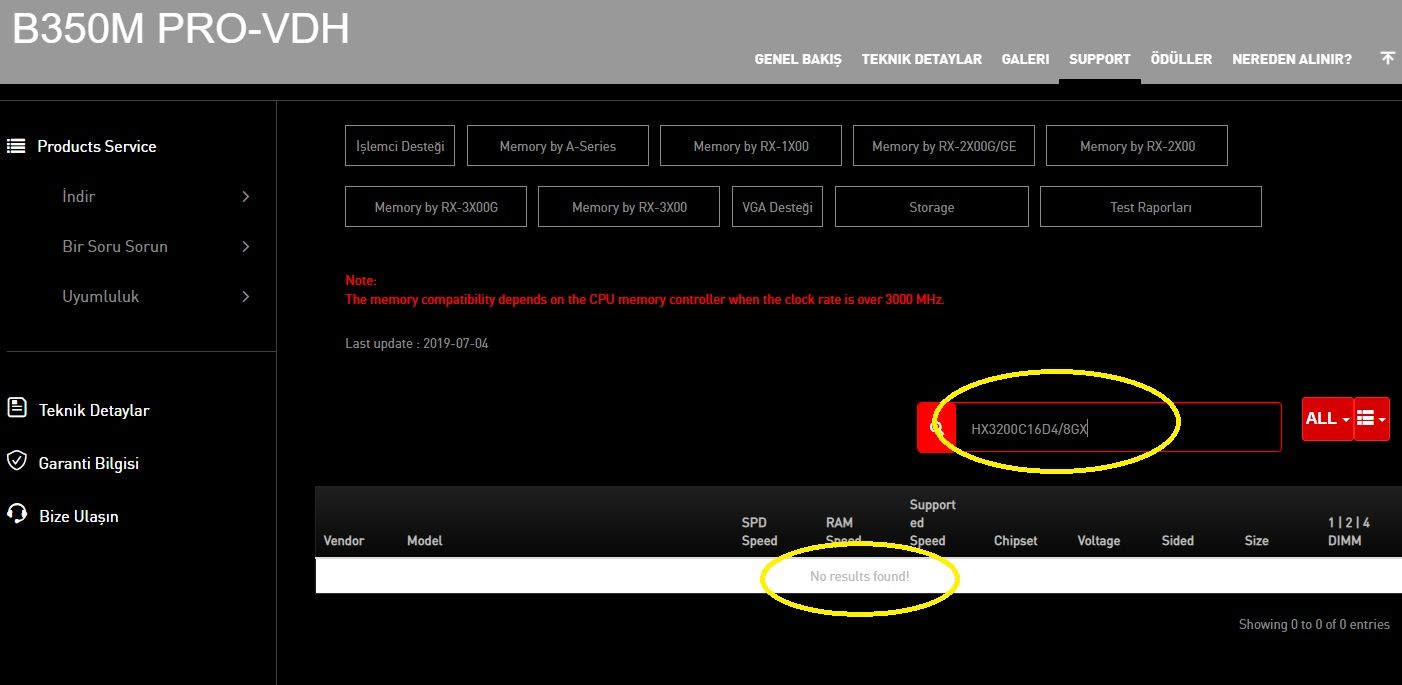Click the red search magnifier icon
Image resolution: width=1402 pixels, height=685 pixels.
(x=936, y=428)
